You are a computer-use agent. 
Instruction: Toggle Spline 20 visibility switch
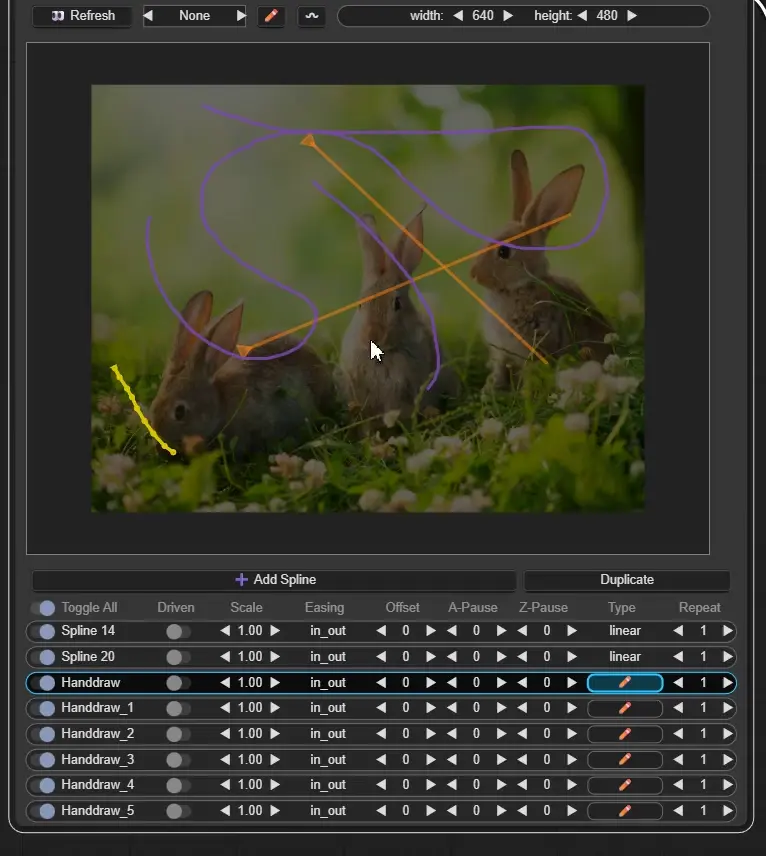point(44,657)
